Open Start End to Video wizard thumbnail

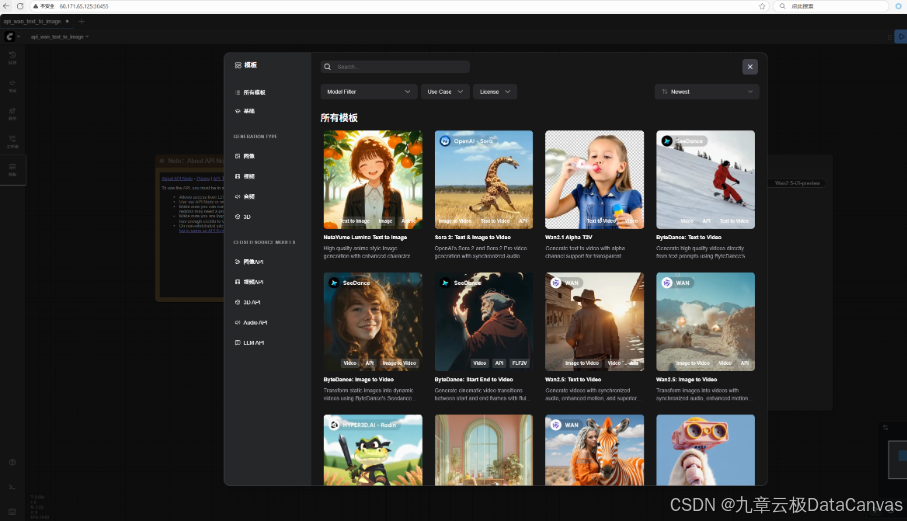click(484, 322)
